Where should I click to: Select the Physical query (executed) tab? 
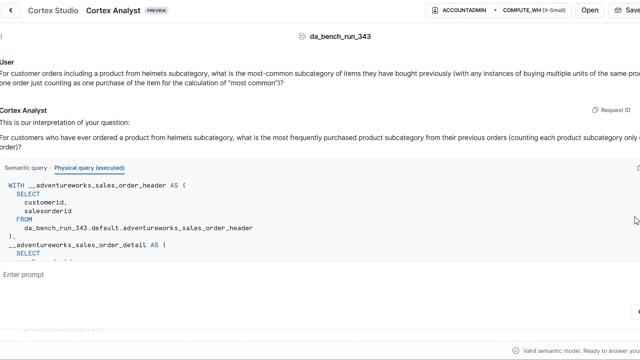[x=89, y=168]
